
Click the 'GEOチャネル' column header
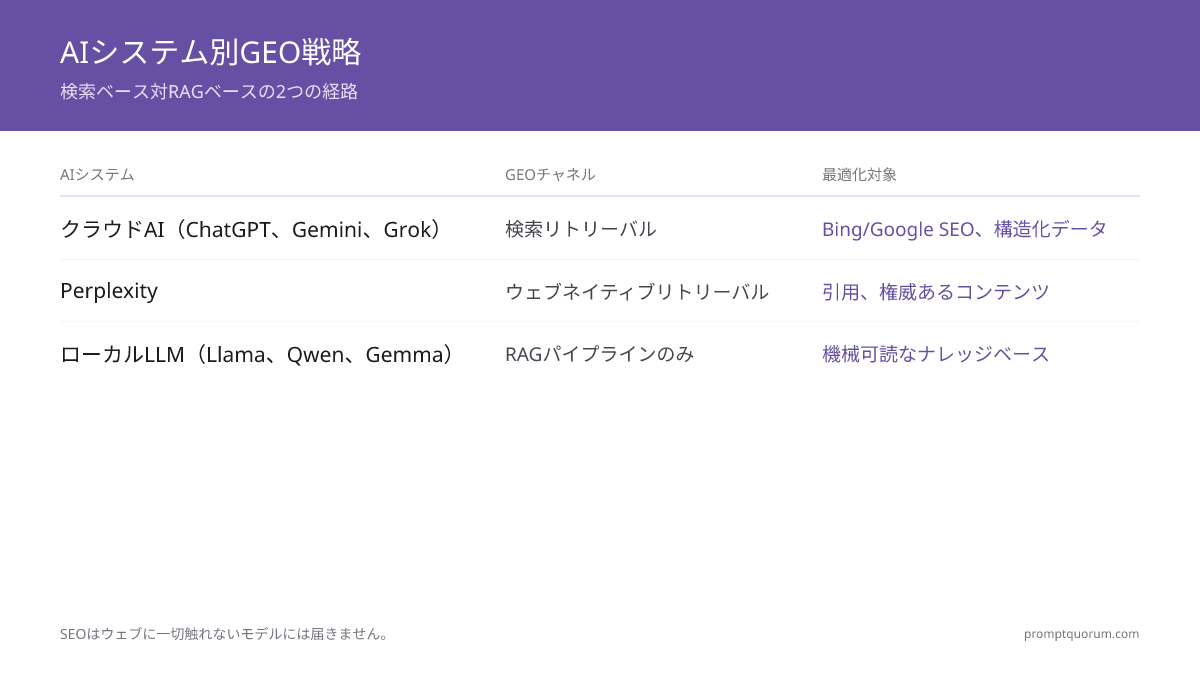[550, 175]
